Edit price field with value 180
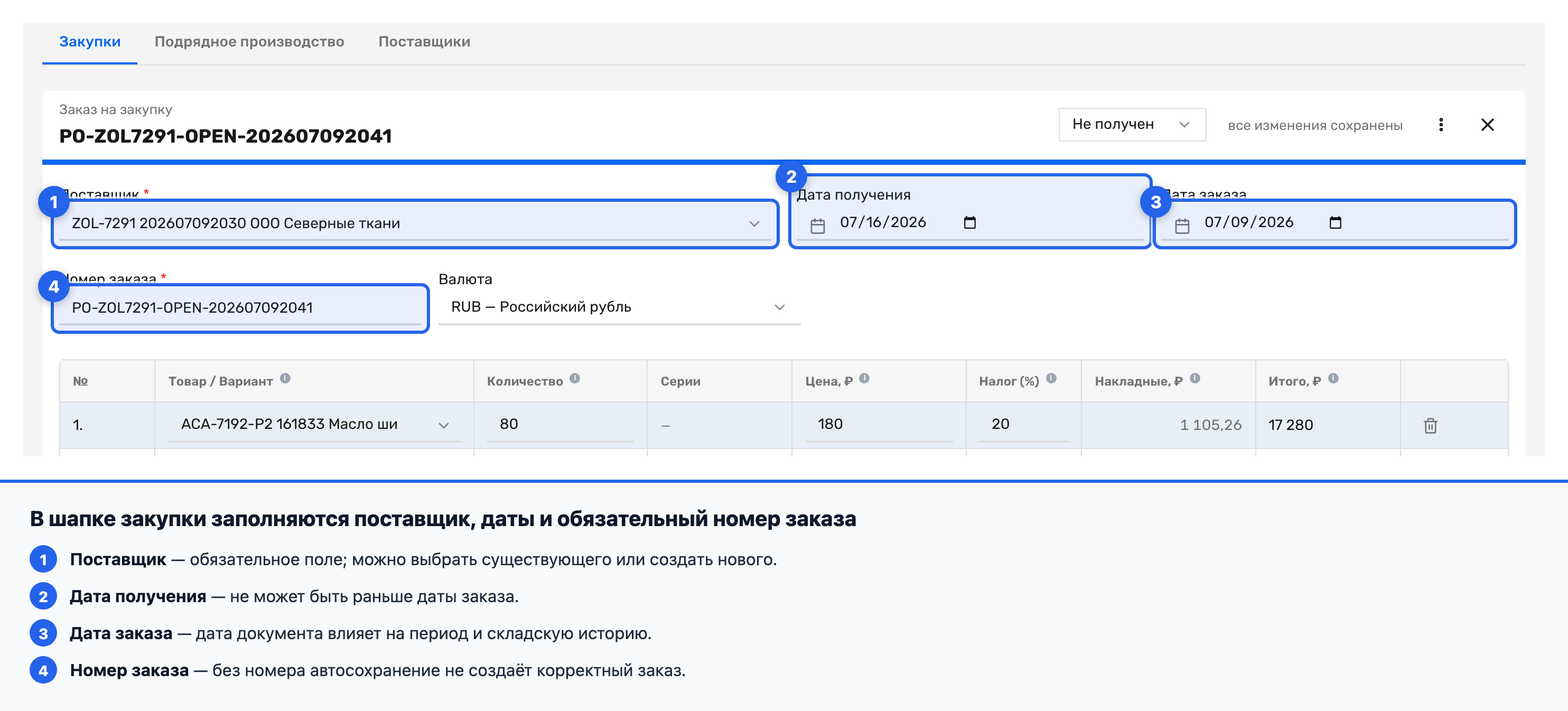1568x711 pixels. (x=879, y=424)
